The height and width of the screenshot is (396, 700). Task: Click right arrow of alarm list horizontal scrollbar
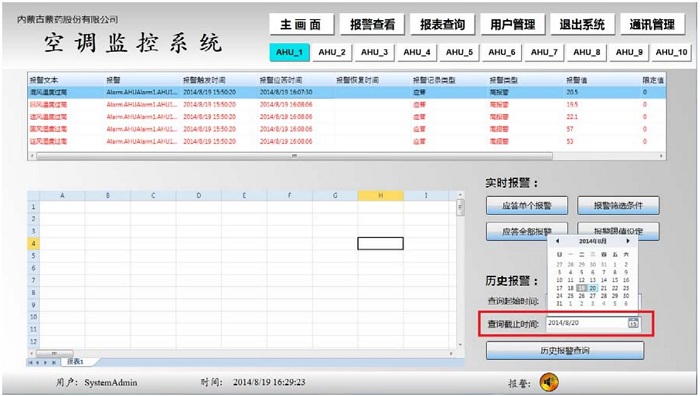pyautogui.click(x=661, y=156)
